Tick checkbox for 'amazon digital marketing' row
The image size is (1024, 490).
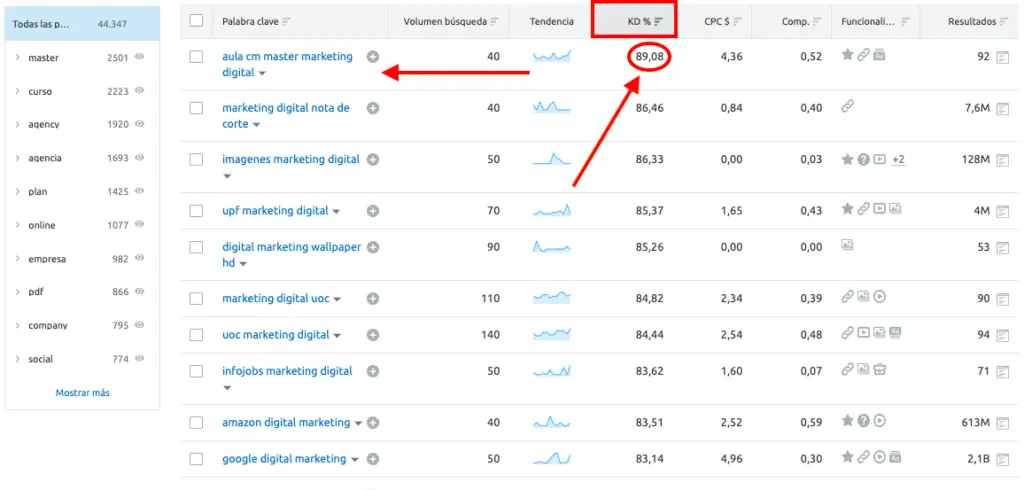(x=196, y=423)
